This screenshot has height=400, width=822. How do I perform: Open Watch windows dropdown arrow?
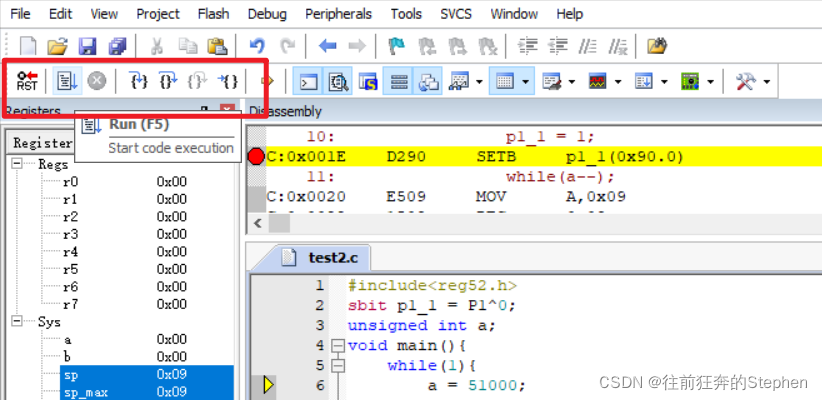[479, 82]
